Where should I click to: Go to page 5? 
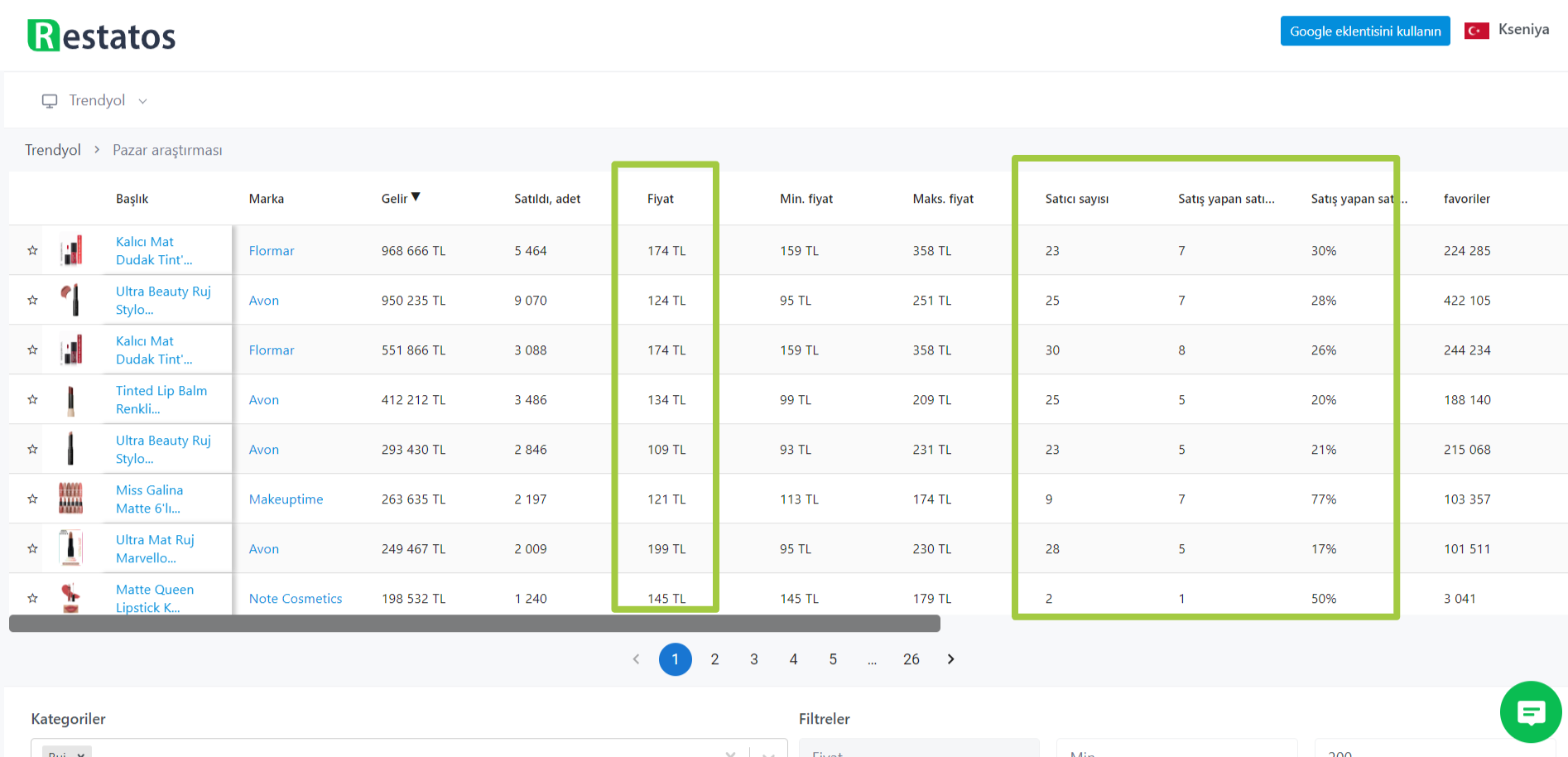pyautogui.click(x=833, y=659)
